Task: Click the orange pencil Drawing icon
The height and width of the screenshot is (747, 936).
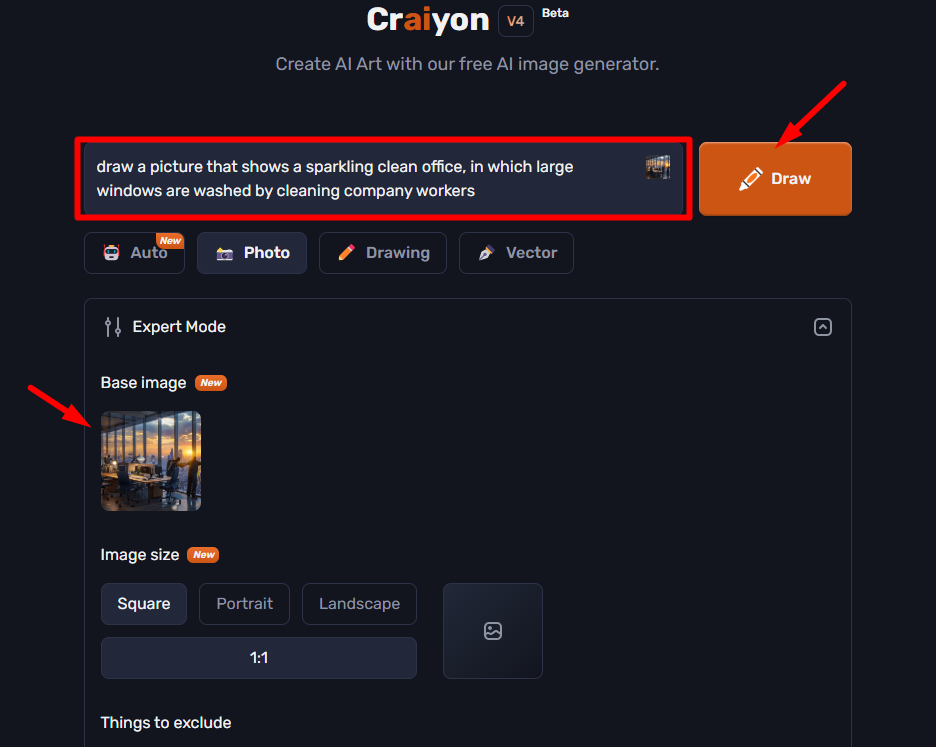Action: point(346,253)
